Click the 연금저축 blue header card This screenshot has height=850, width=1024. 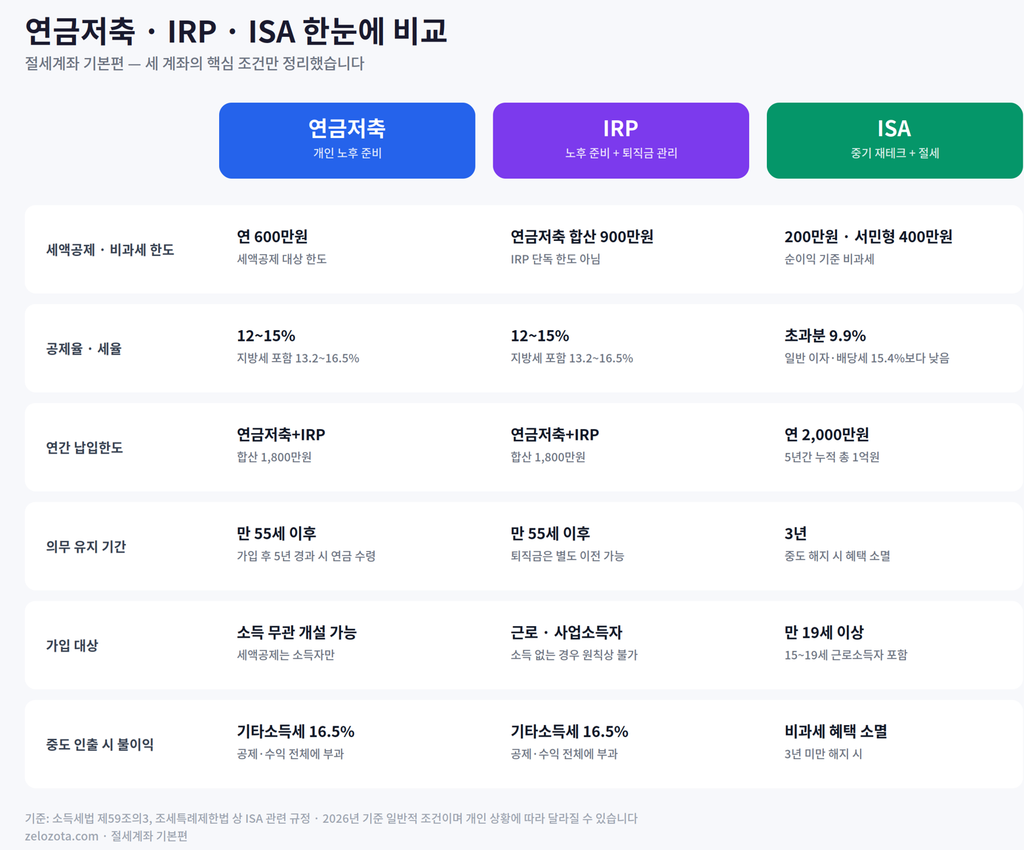click(347, 140)
